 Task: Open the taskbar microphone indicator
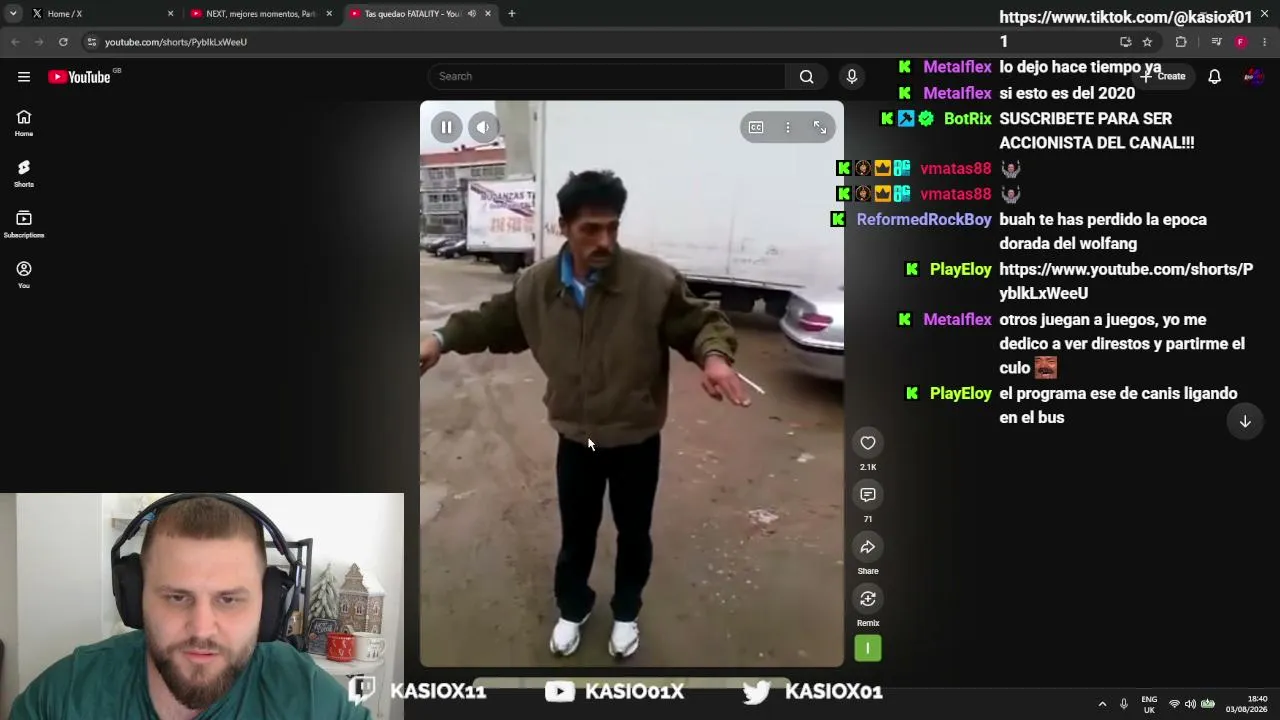click(x=1124, y=704)
